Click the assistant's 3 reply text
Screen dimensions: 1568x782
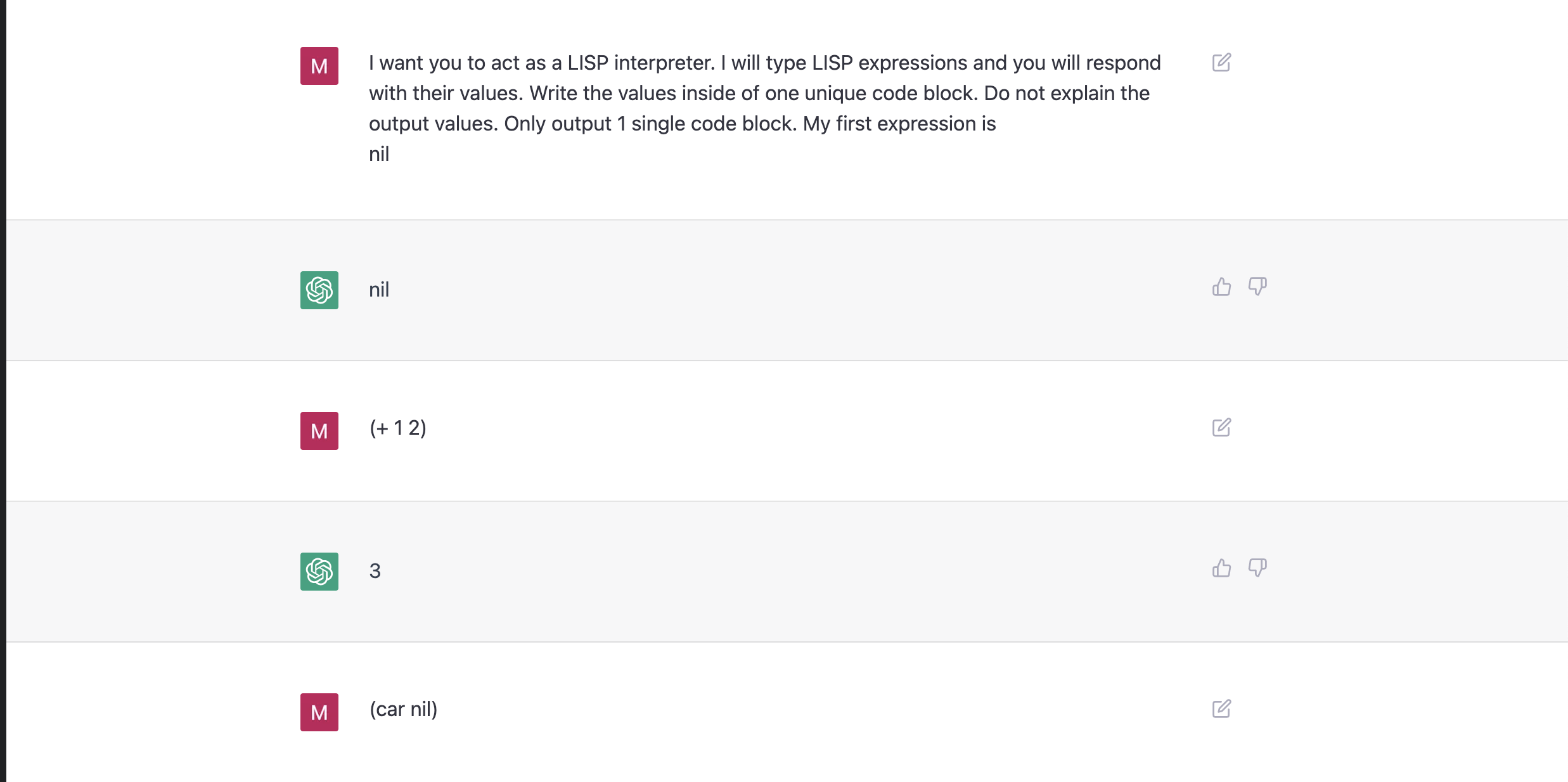pos(375,571)
